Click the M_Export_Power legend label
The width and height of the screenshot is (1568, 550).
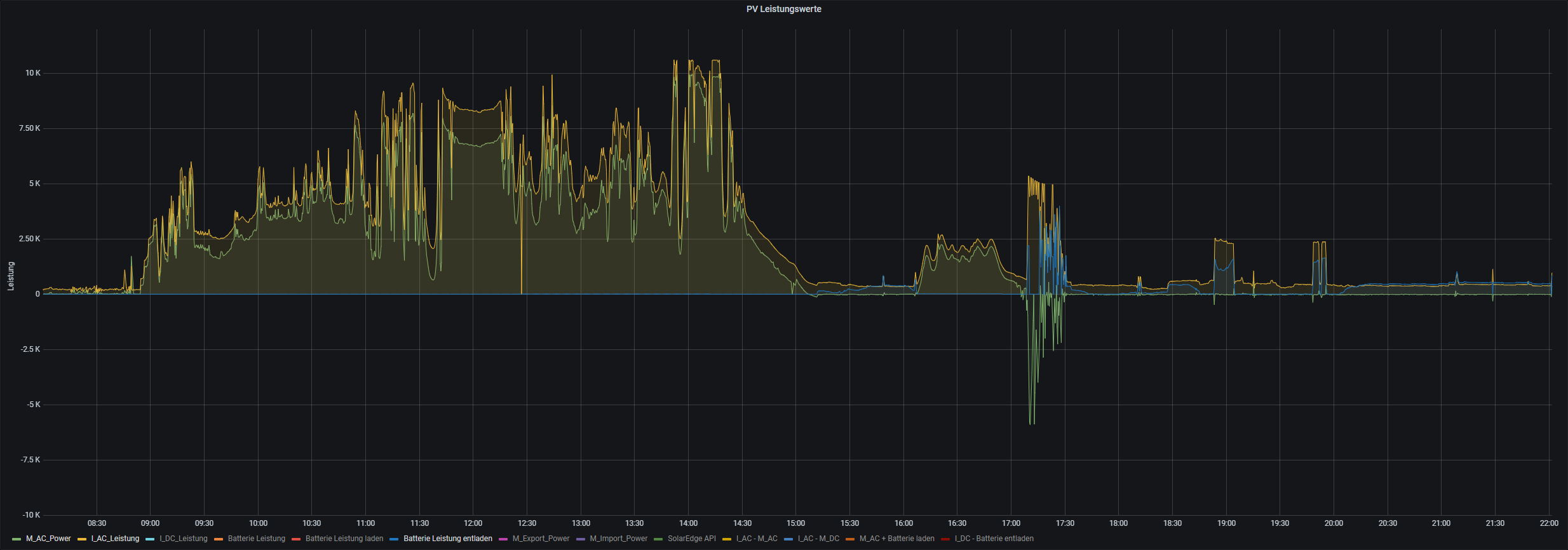coord(541,539)
